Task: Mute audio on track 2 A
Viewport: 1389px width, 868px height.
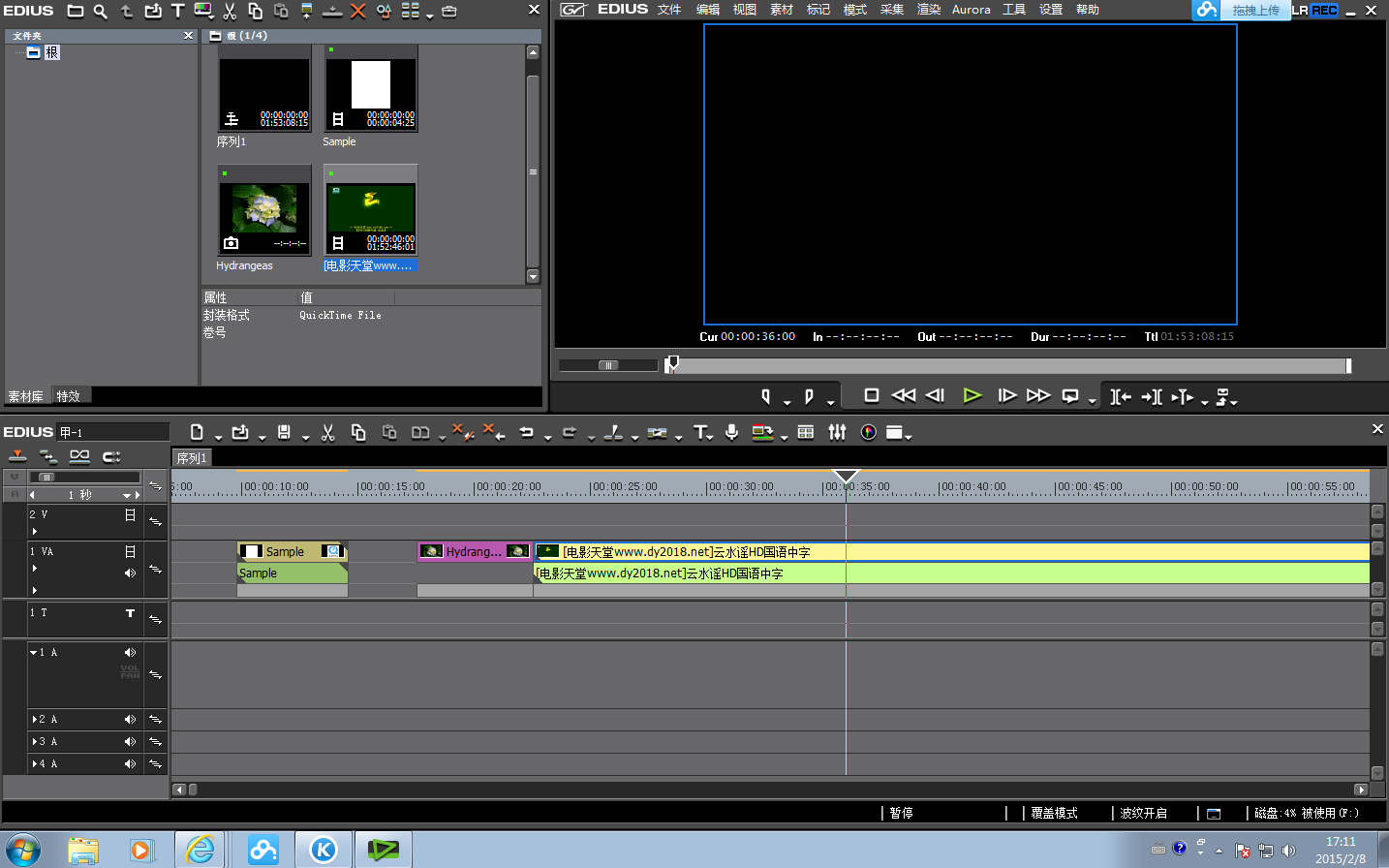Action: [130, 720]
